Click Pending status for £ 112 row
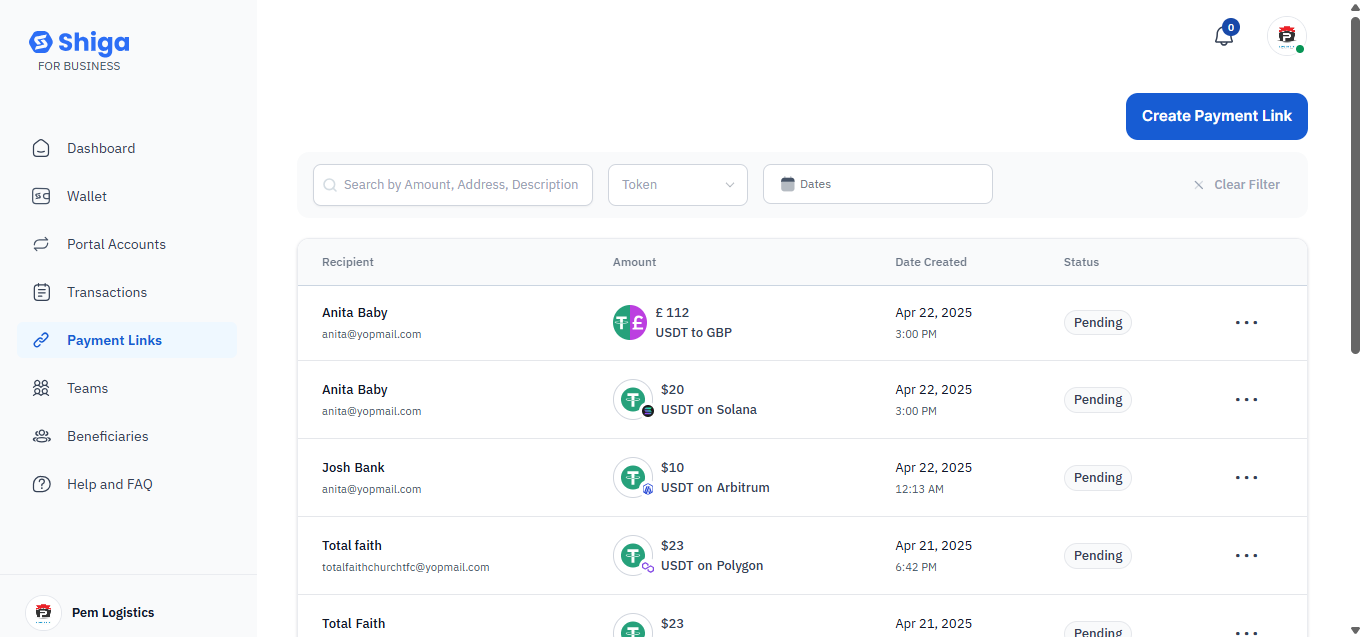This screenshot has height=637, width=1363. point(1098,323)
